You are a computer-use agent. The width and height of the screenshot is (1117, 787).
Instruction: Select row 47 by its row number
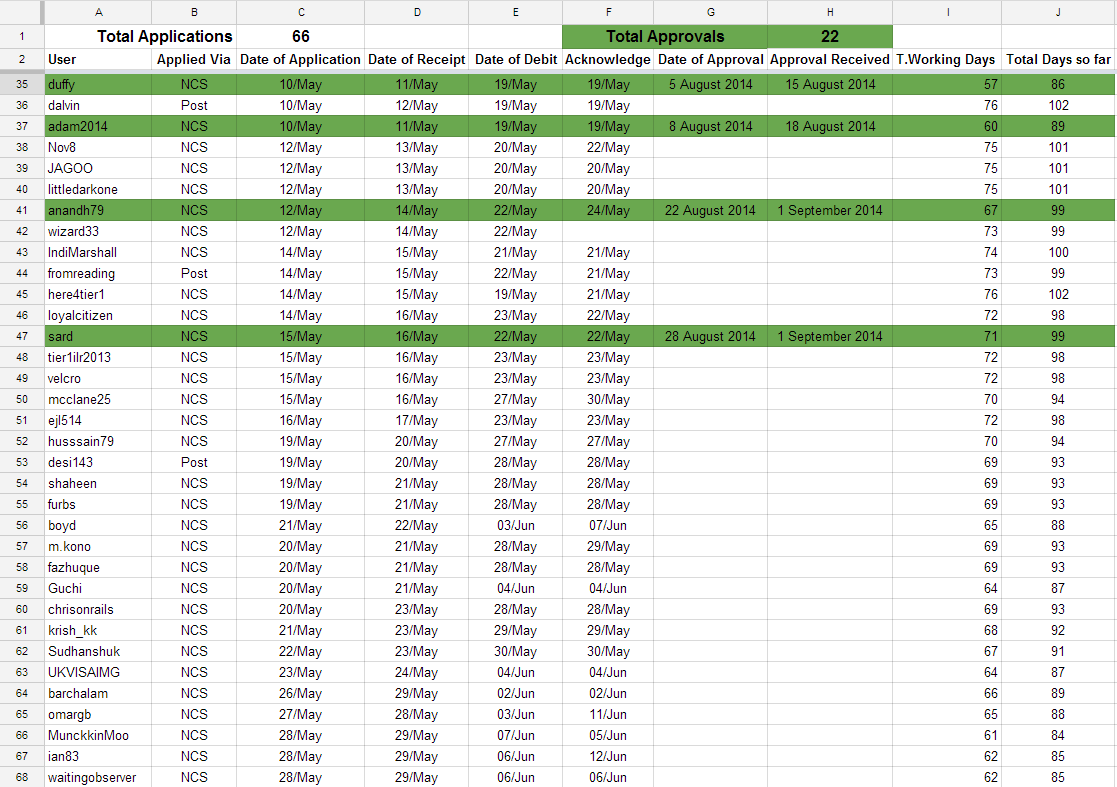tap(22, 336)
